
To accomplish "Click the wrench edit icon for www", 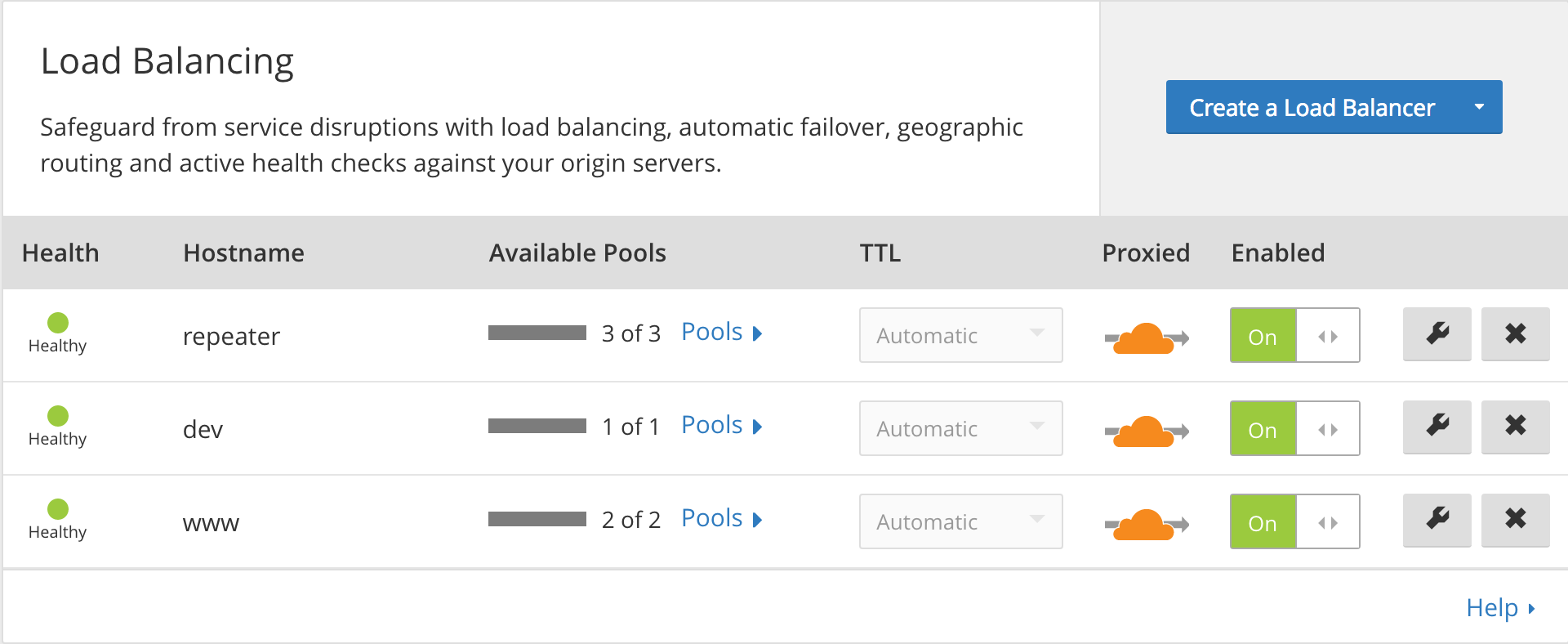I will point(1437,521).
